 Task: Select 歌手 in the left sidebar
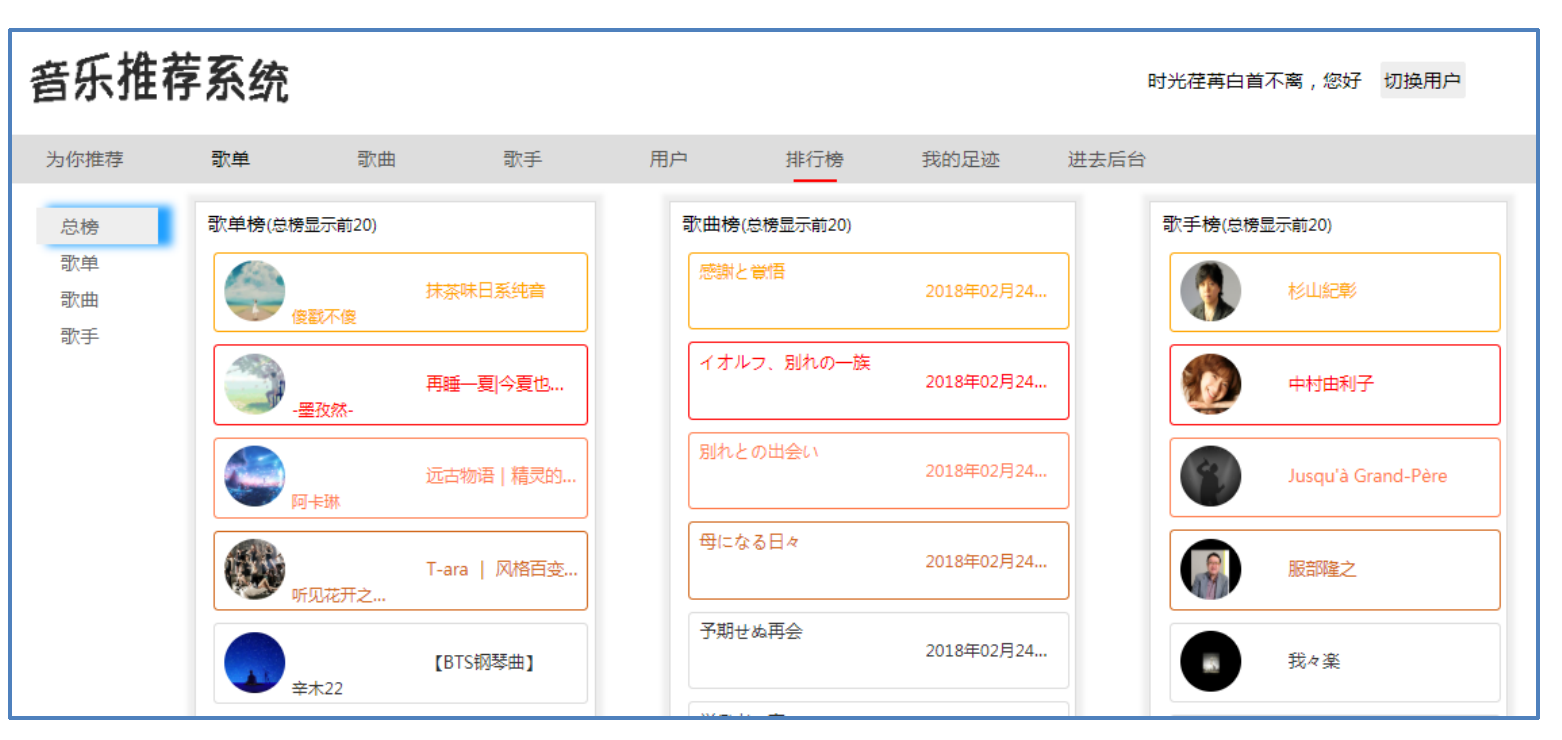point(80,337)
